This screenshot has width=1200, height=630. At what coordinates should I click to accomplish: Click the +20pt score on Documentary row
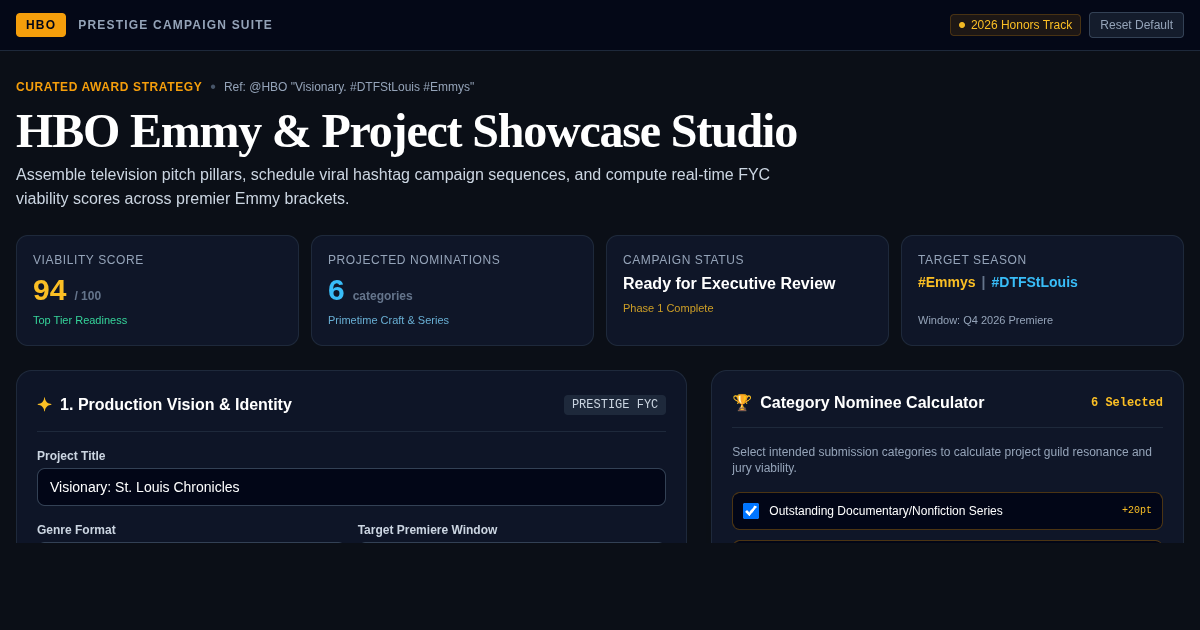pos(1137,510)
